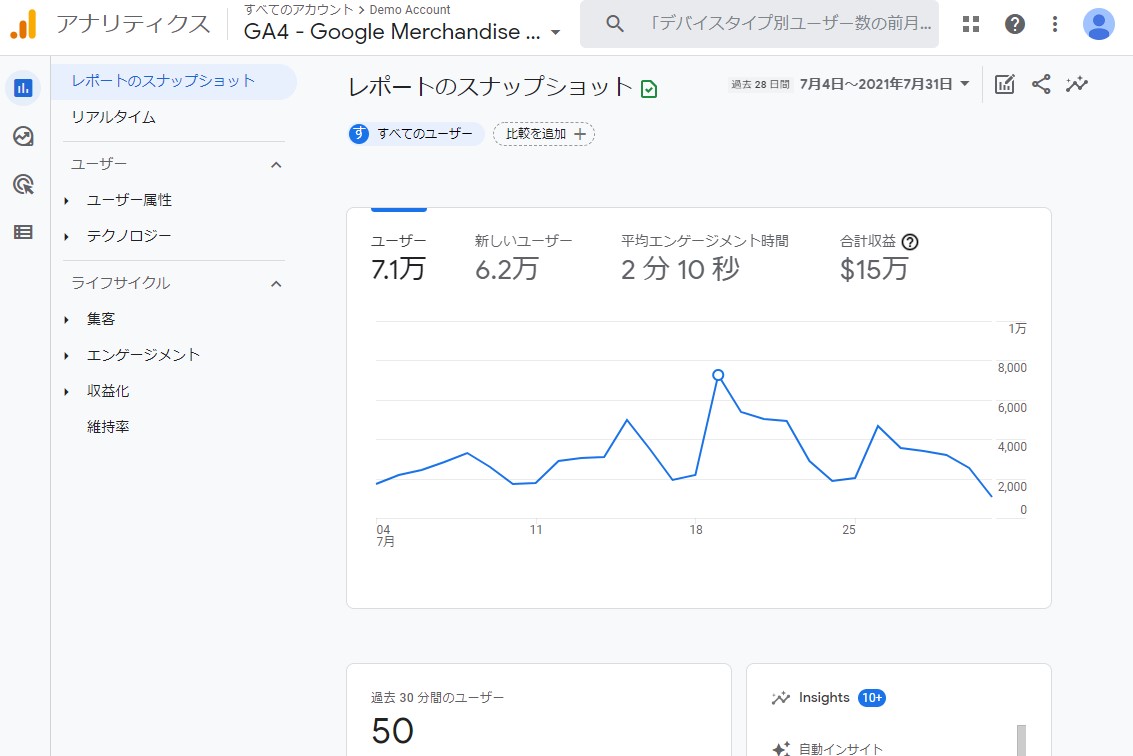
Task: Click the 自動インサイト sparkle icon
Action: pyautogui.click(x=781, y=749)
